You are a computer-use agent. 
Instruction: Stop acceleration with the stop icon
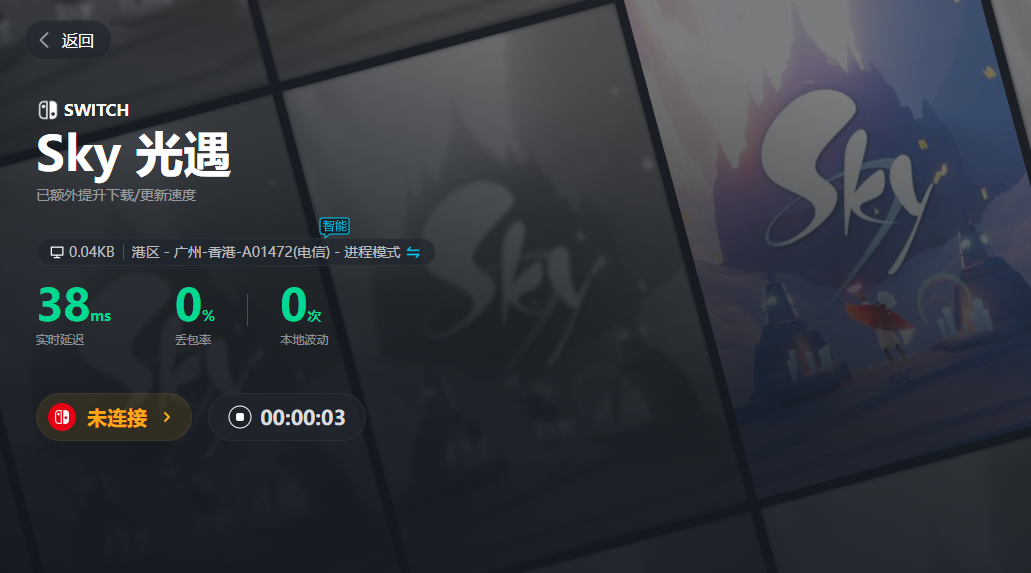point(240,417)
